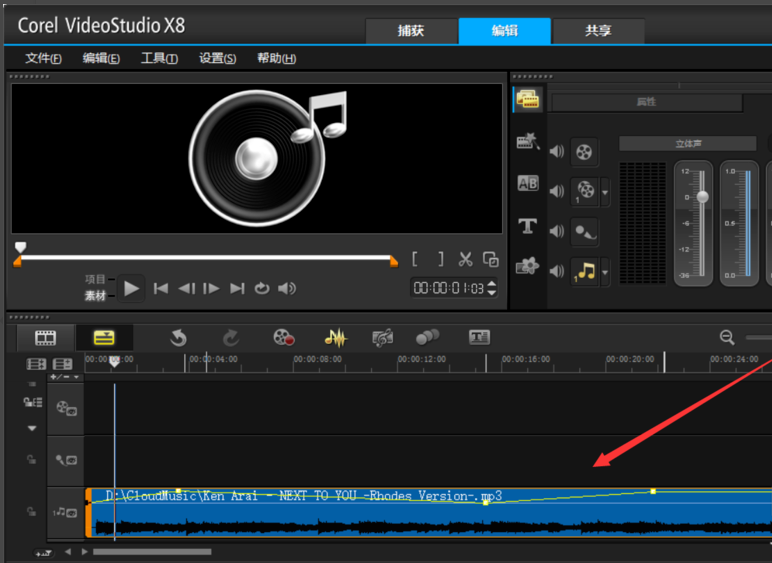Click the Undo arrow in timeline toolbar
The width and height of the screenshot is (772, 563).
178,338
